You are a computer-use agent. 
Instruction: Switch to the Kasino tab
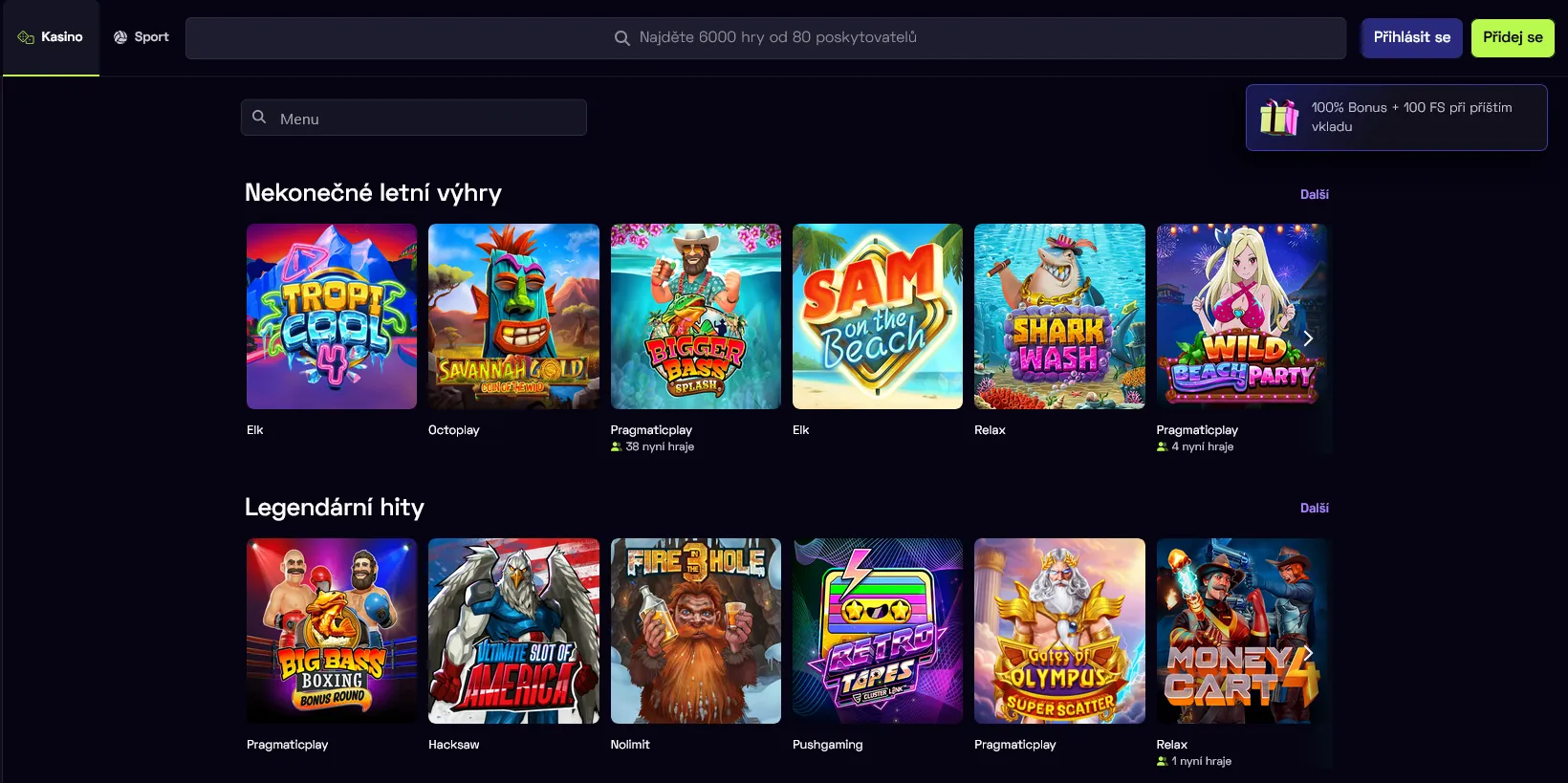tap(52, 37)
